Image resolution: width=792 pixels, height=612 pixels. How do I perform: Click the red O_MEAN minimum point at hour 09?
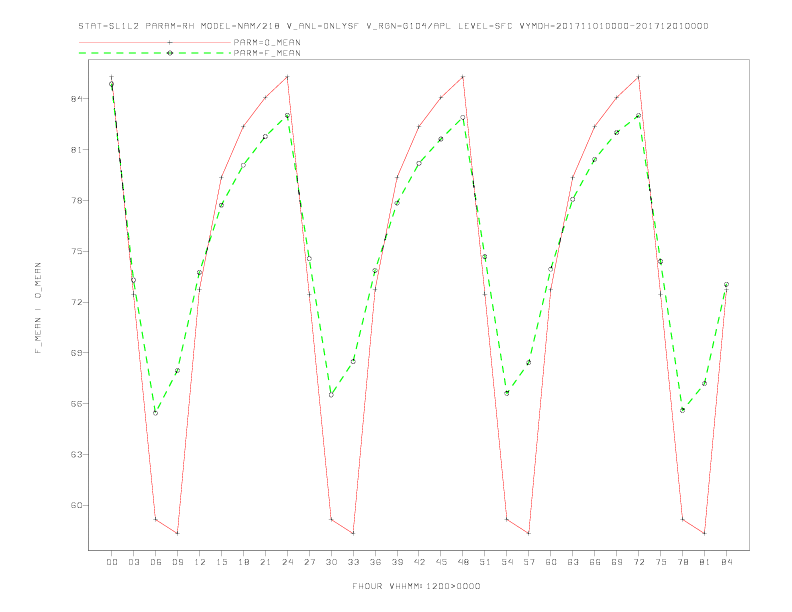(x=177, y=533)
